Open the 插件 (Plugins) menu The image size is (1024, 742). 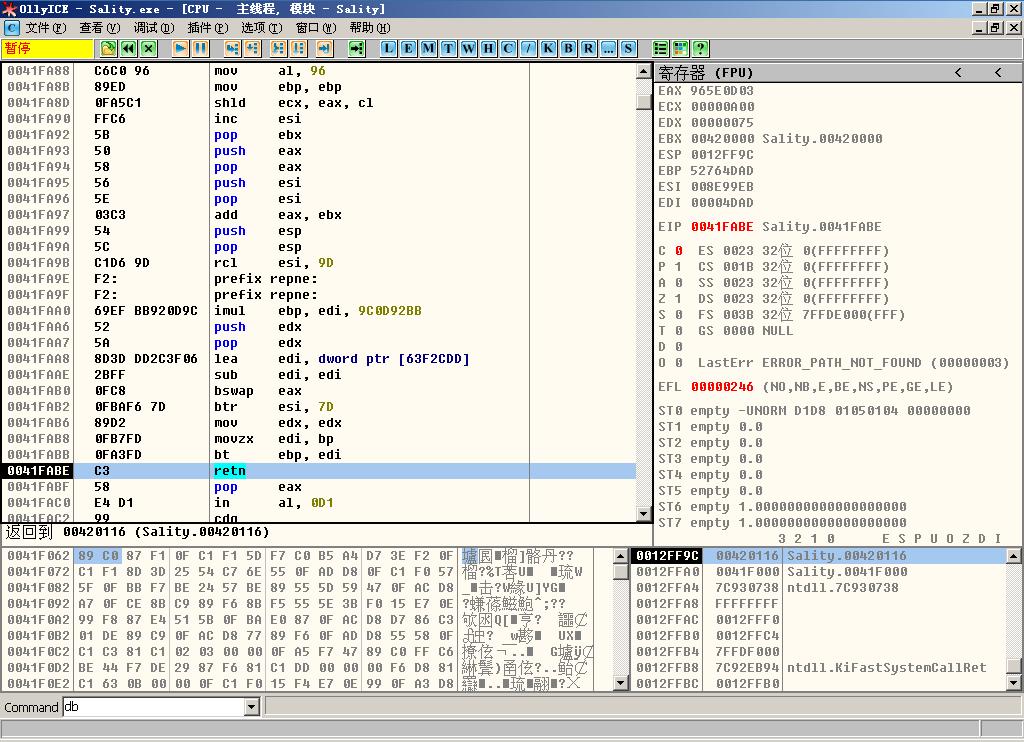207,28
